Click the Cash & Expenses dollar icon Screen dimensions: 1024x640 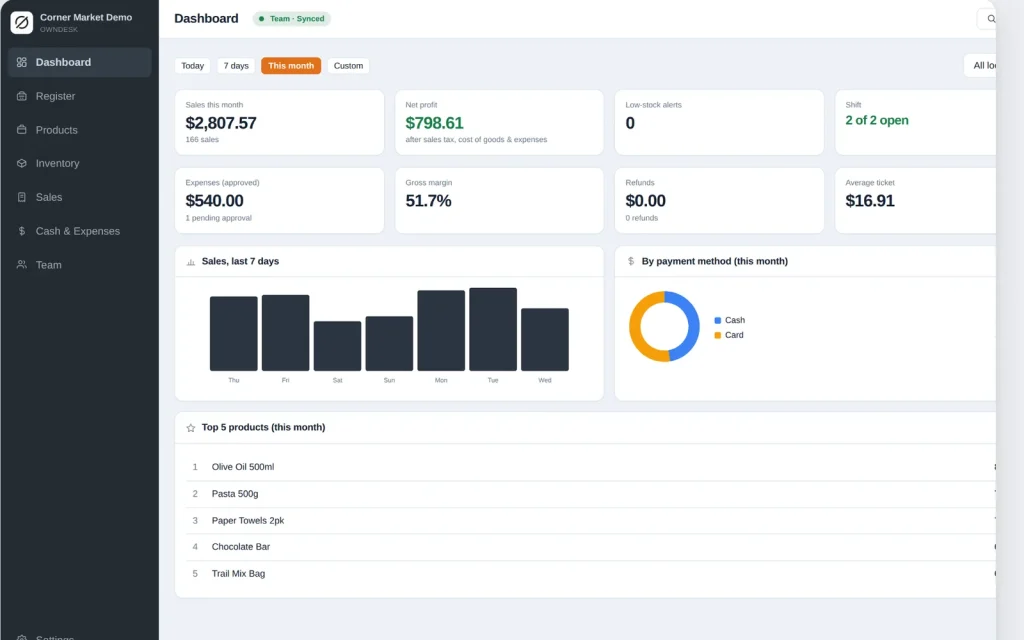point(22,231)
